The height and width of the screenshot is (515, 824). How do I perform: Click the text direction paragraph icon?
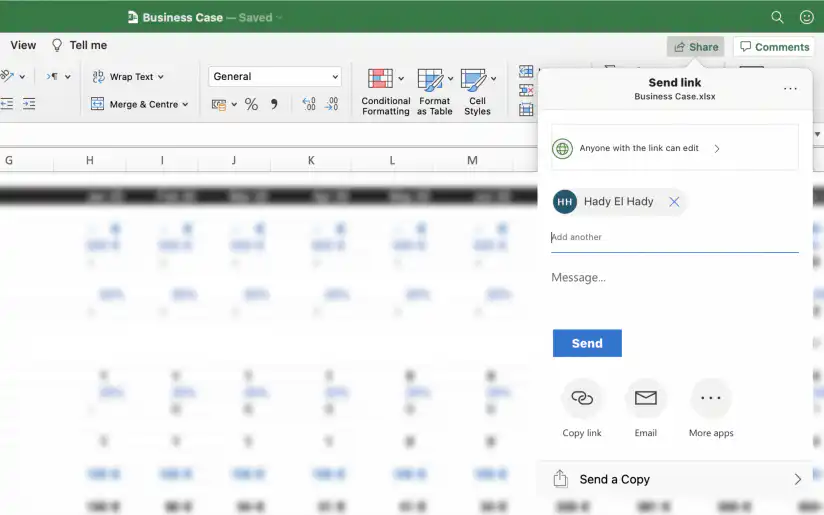(52, 77)
